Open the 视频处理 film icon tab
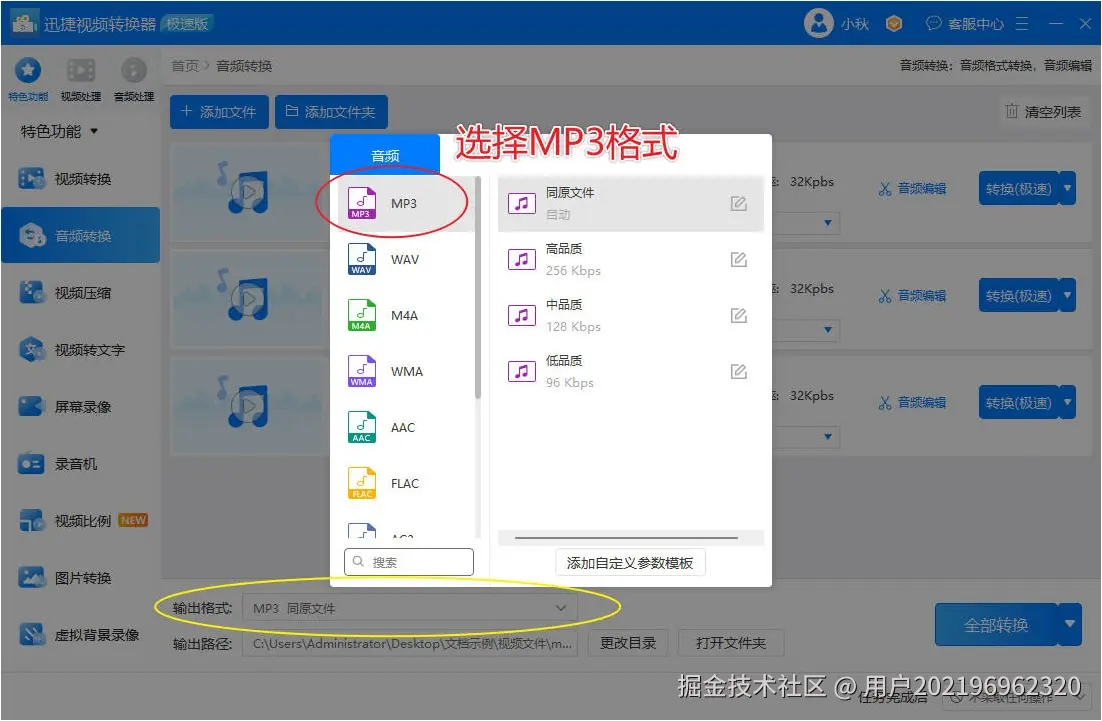 click(x=81, y=79)
